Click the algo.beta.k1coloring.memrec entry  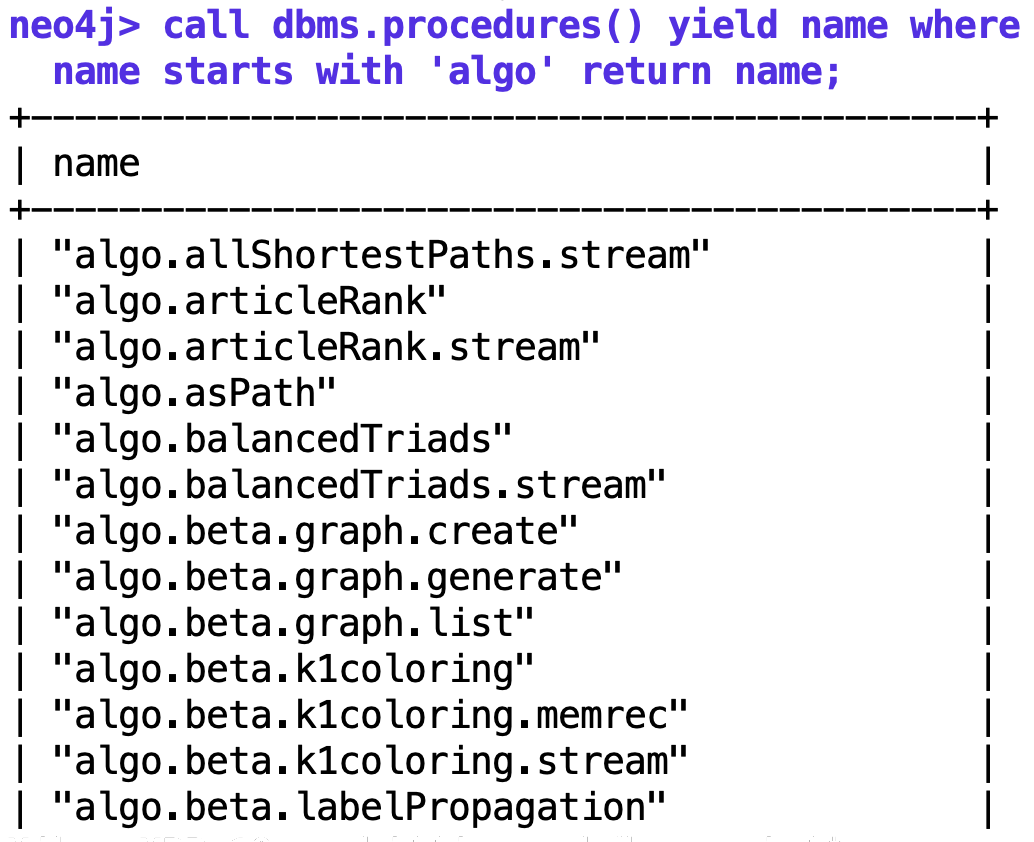[370, 716]
